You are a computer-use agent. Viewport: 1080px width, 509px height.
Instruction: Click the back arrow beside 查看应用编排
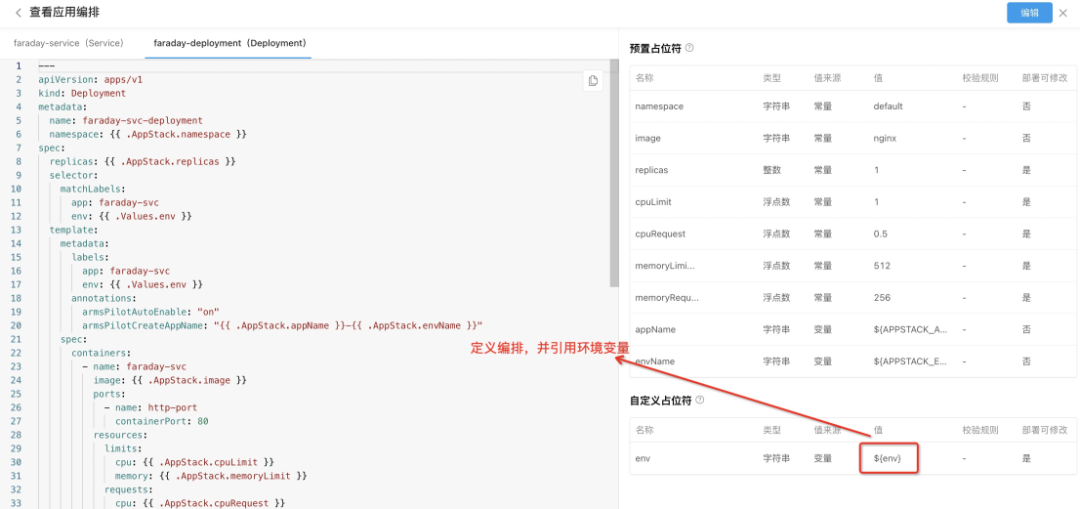(18, 13)
